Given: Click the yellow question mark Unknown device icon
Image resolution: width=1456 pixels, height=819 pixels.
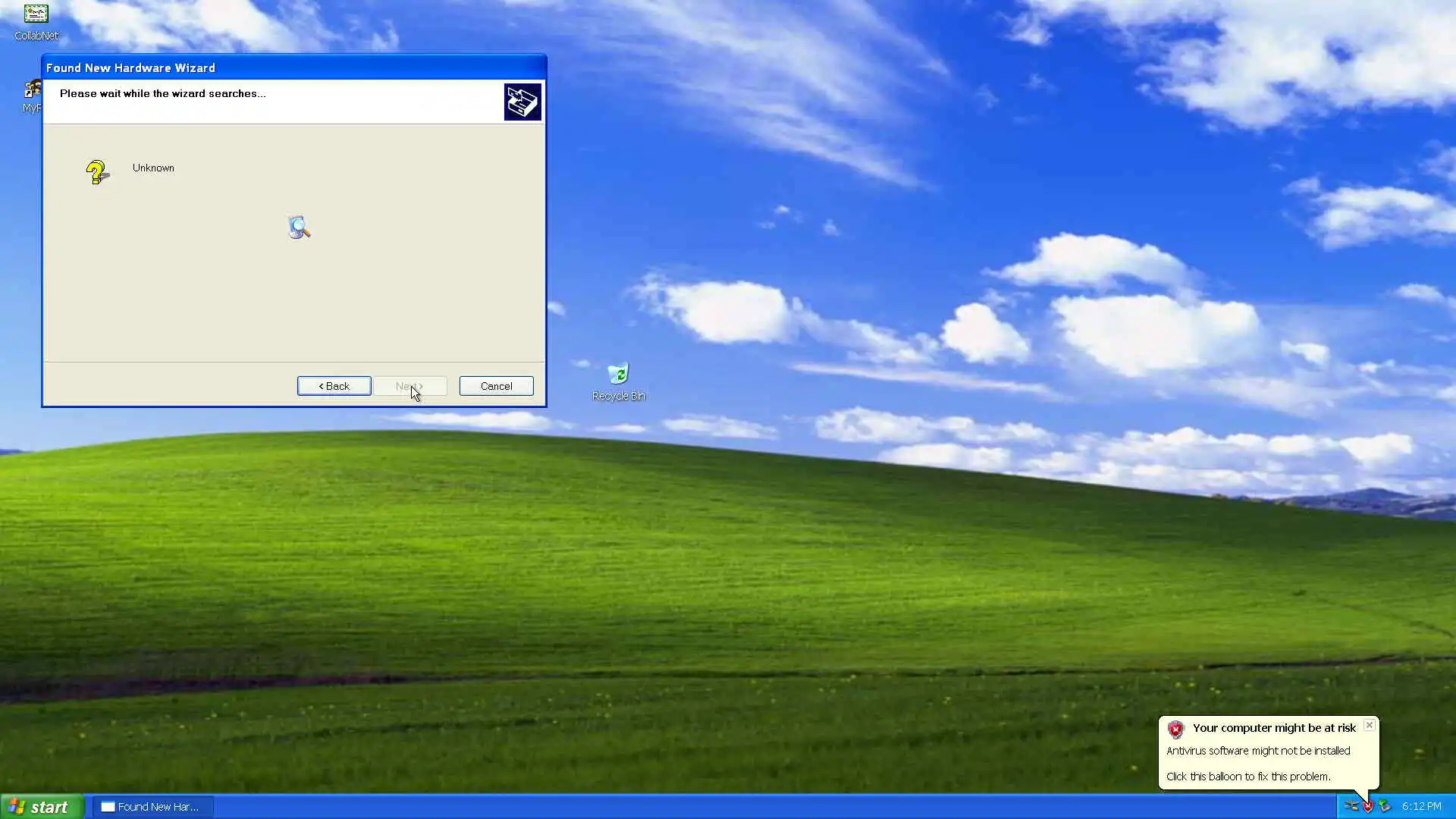Looking at the screenshot, I should (97, 173).
